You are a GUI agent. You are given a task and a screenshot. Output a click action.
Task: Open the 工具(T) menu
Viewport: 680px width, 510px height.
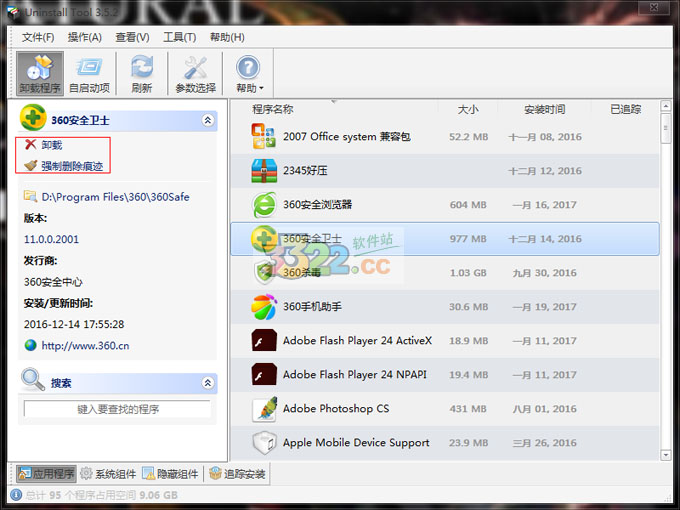[x=180, y=37]
